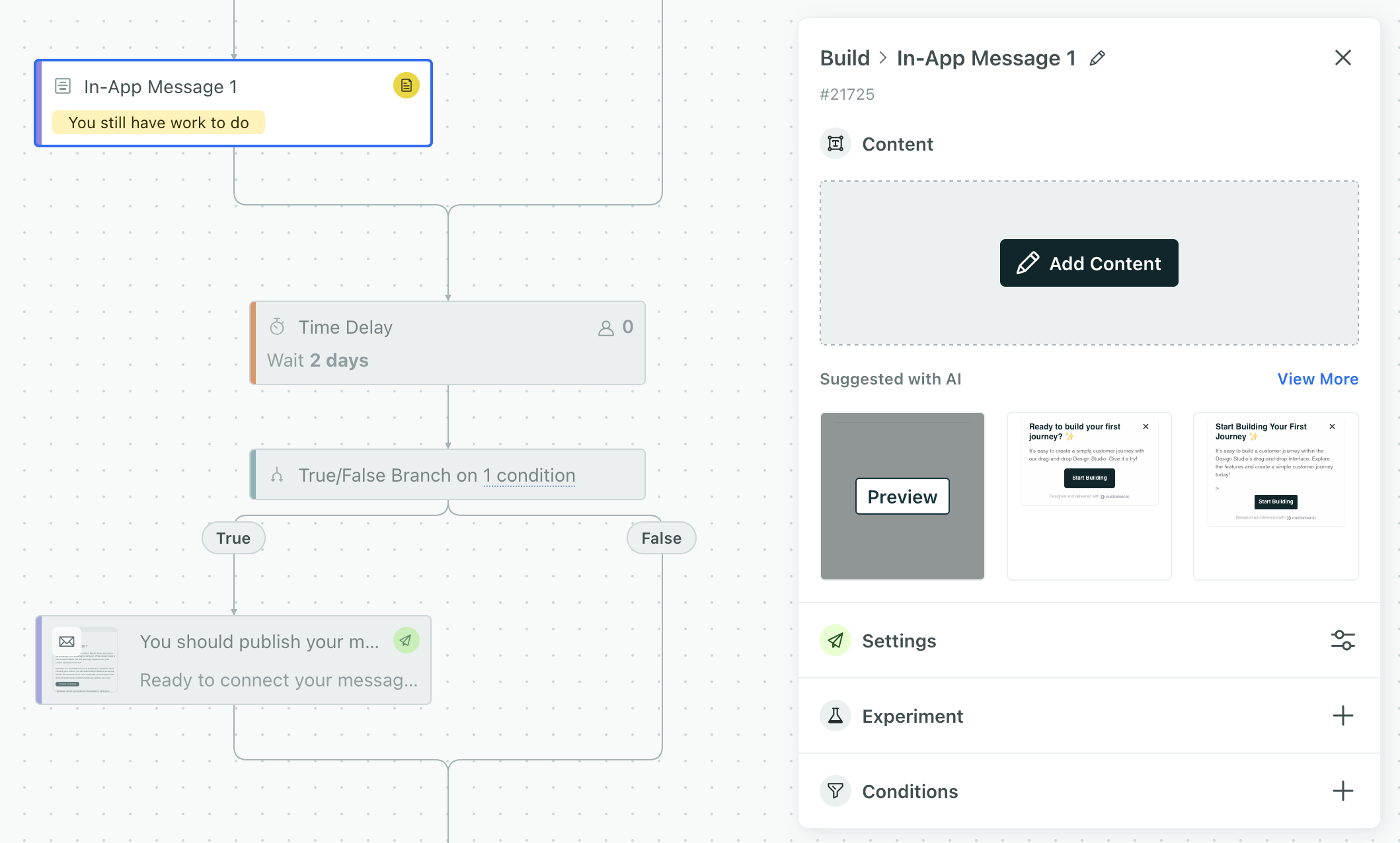
Task: Click the branch fork icon on True/False node
Action: (x=277, y=475)
